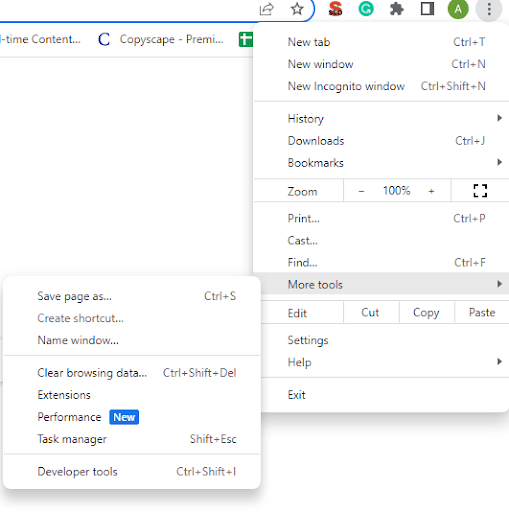Click the Cut button in Edit row
Screen dimensions: 509x512
[371, 313]
